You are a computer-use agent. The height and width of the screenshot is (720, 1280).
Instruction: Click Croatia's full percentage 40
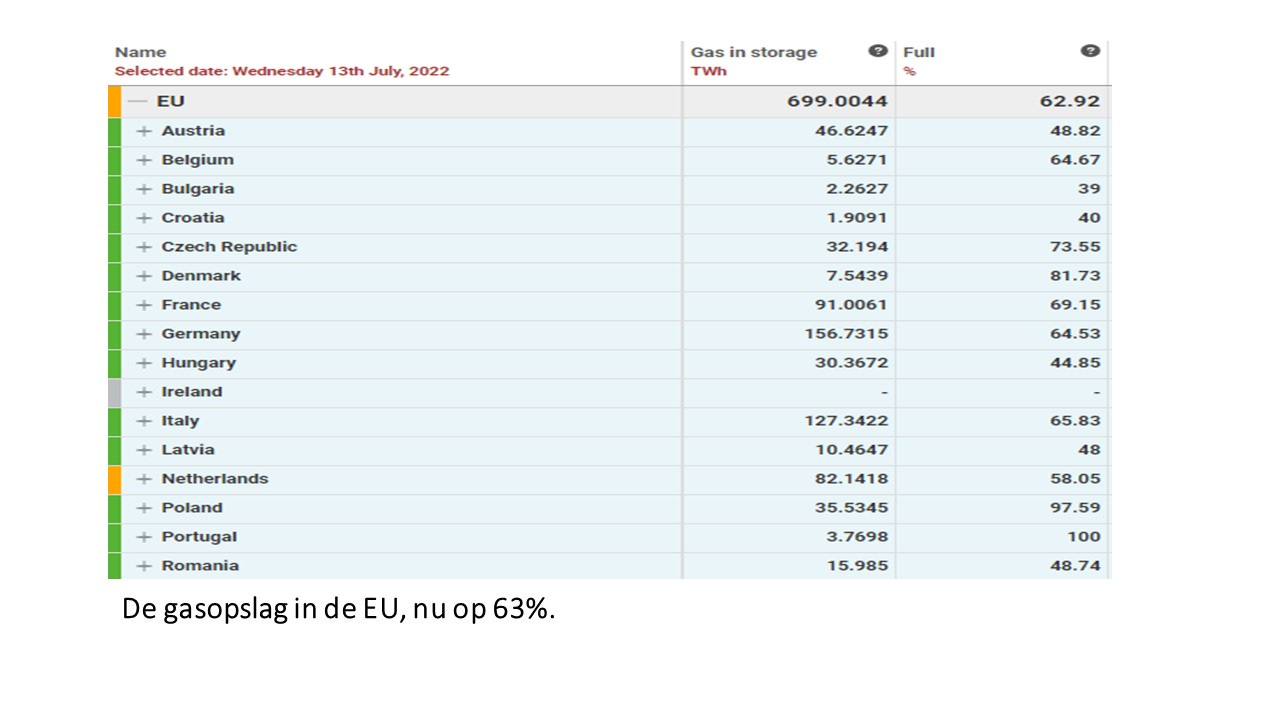(x=1089, y=218)
